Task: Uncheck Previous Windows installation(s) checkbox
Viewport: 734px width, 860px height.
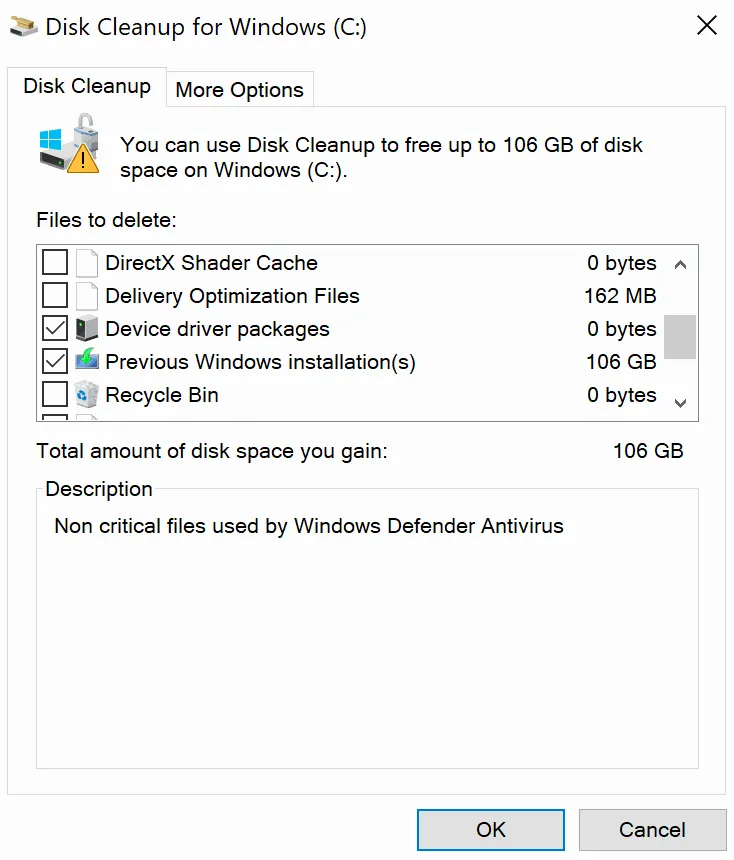Action: point(55,361)
